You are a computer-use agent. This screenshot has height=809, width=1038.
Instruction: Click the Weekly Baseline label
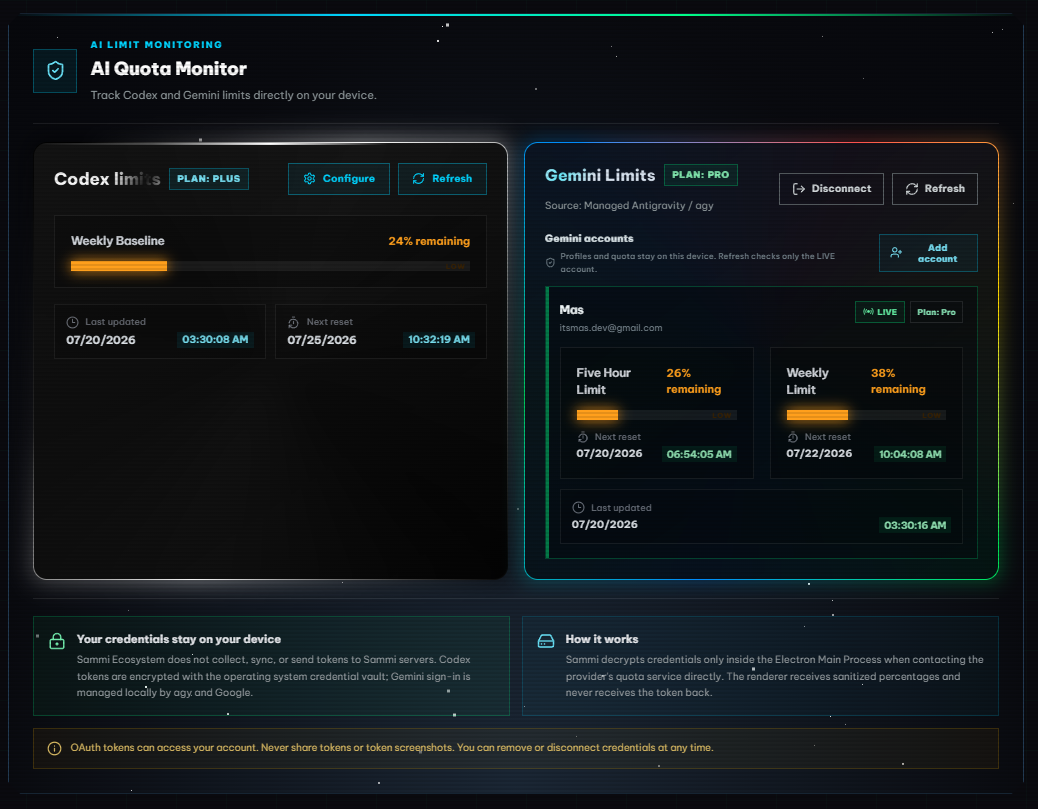click(x=118, y=241)
